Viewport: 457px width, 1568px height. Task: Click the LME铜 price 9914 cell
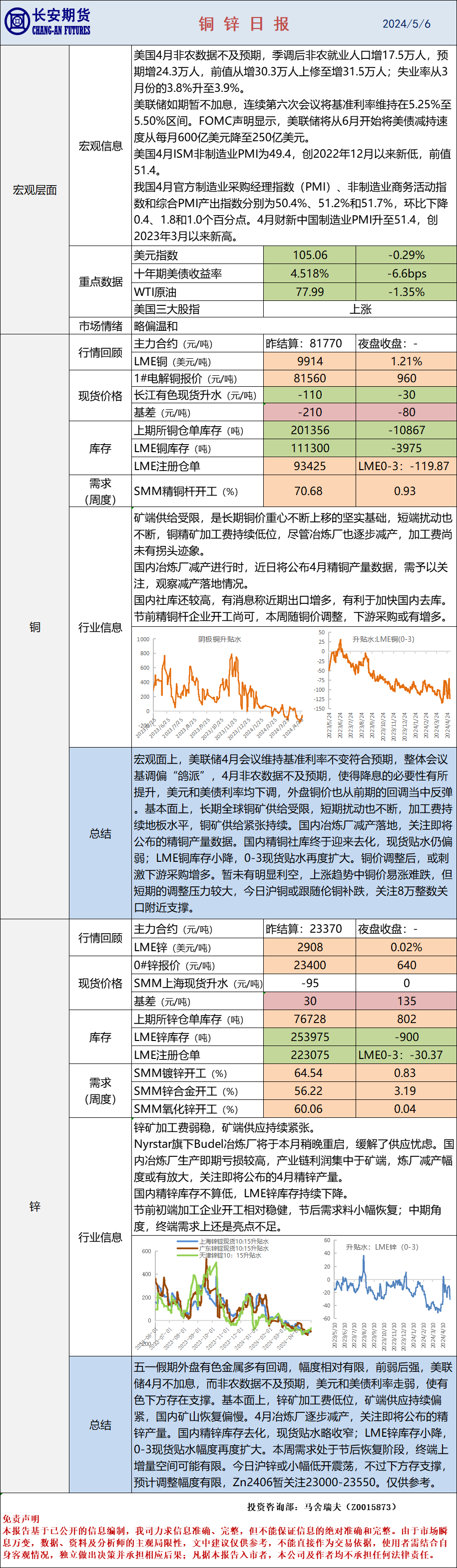pyautogui.click(x=310, y=361)
